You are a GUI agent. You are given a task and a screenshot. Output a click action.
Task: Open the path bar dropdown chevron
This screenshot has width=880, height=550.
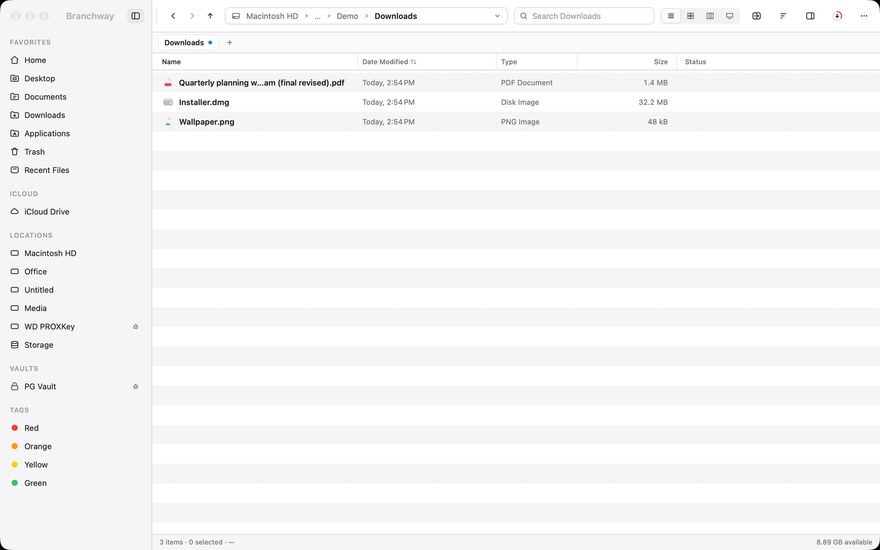coord(497,16)
